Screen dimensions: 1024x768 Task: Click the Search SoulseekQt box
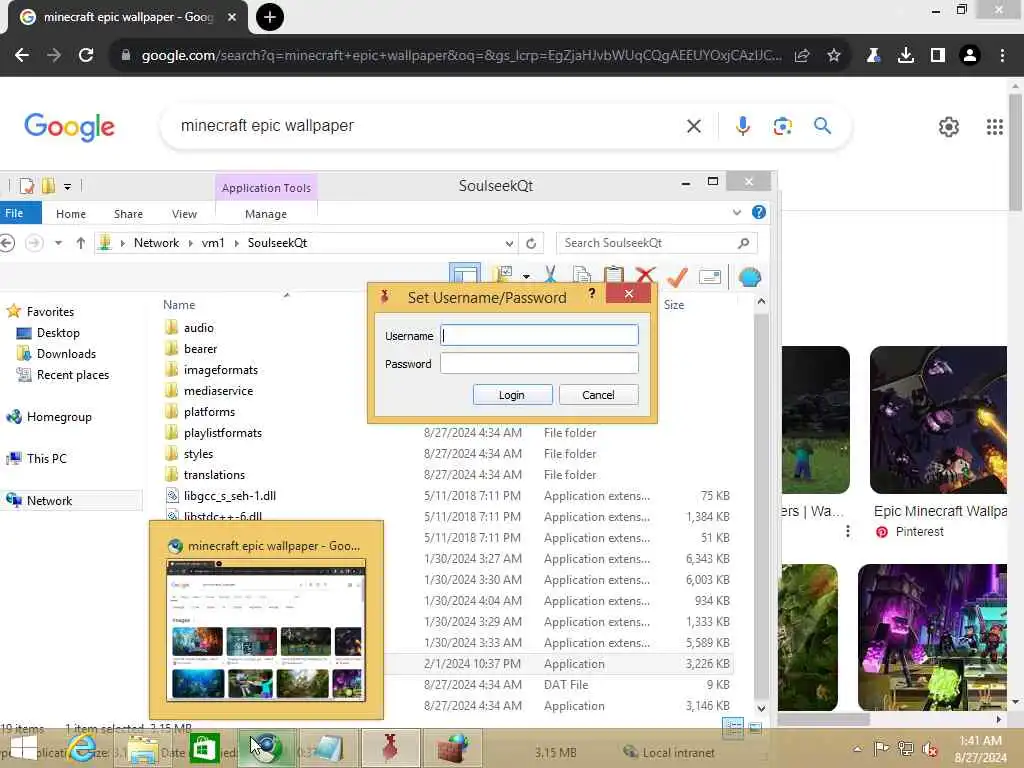[656, 243]
